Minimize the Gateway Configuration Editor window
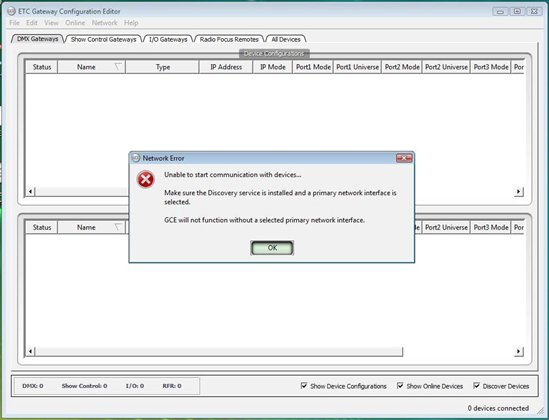The height and width of the screenshot is (420, 549). pos(500,11)
